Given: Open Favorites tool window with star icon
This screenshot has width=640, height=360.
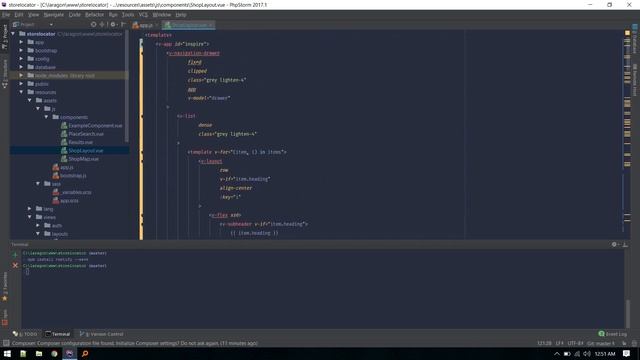Looking at the screenshot, I should pyautogui.click(x=5, y=287).
